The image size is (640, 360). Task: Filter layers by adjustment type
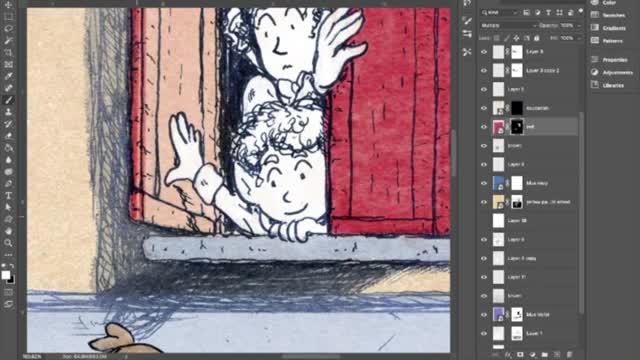(x=538, y=13)
